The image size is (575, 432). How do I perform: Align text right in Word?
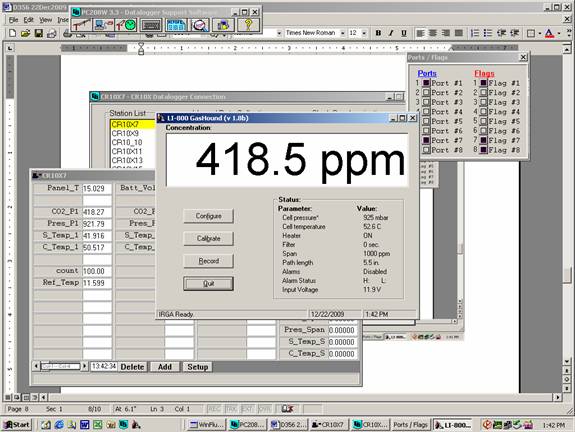tap(446, 33)
